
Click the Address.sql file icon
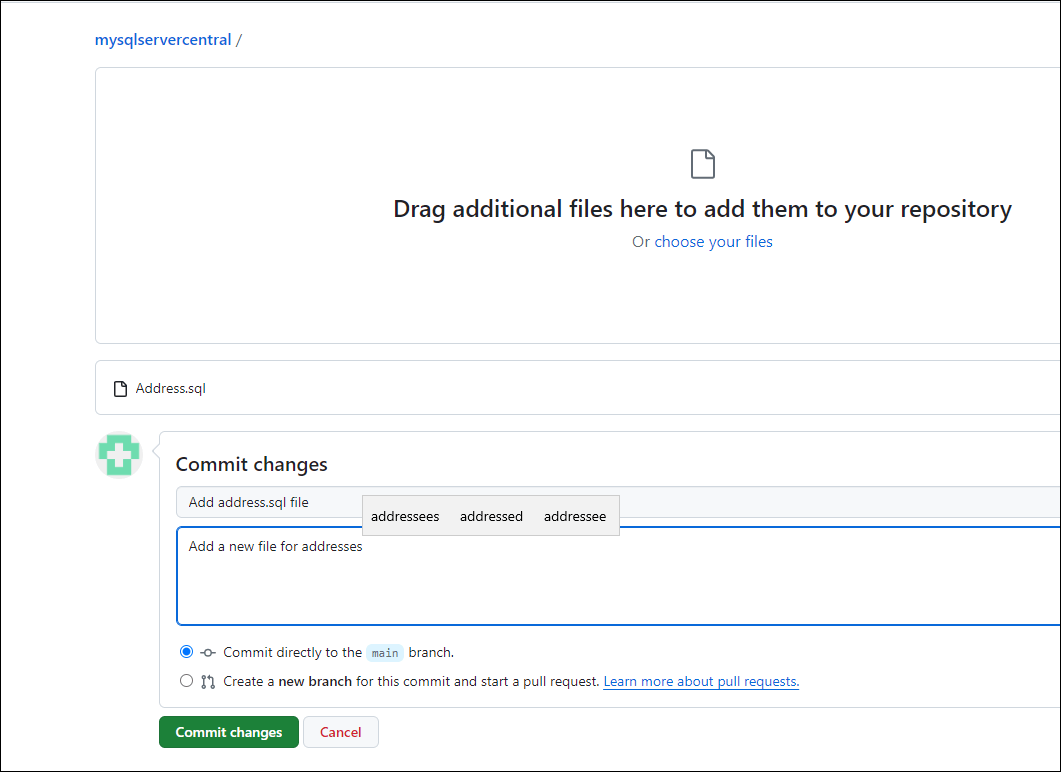point(120,388)
